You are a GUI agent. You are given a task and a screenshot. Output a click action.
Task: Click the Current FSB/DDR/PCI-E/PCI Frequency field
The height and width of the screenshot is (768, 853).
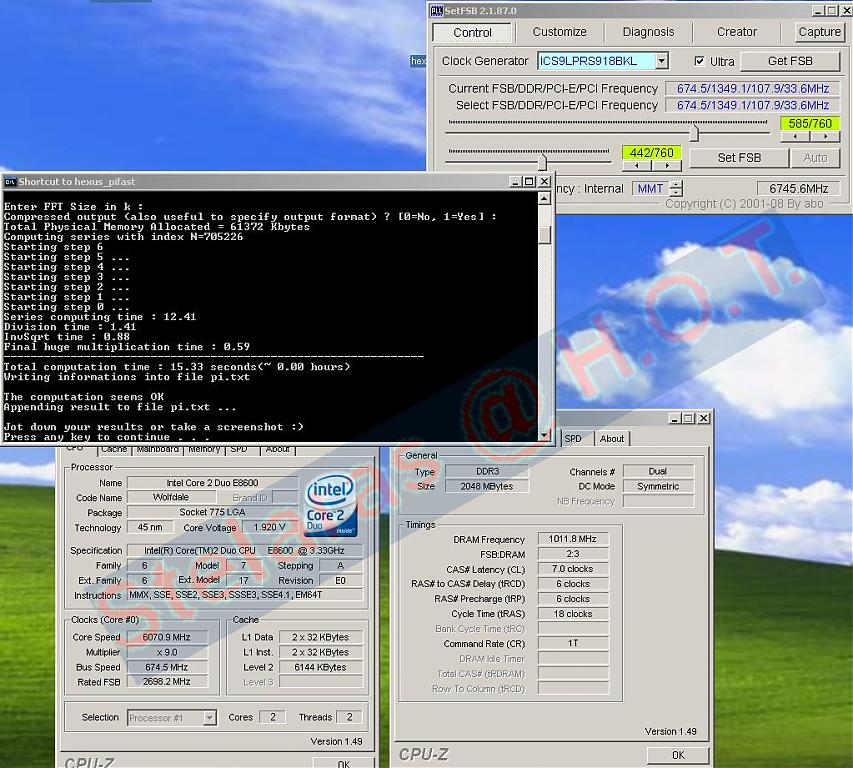[x=753, y=88]
